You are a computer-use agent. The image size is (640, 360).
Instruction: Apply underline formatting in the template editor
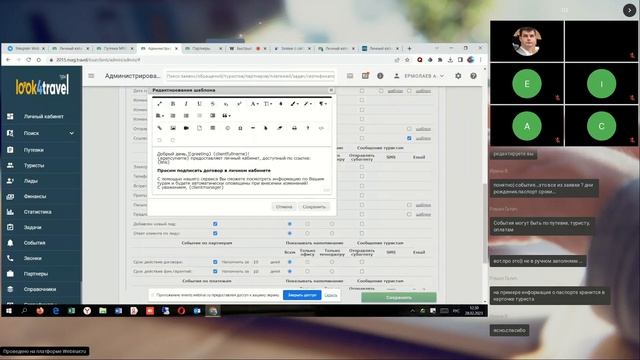[x=199, y=104]
